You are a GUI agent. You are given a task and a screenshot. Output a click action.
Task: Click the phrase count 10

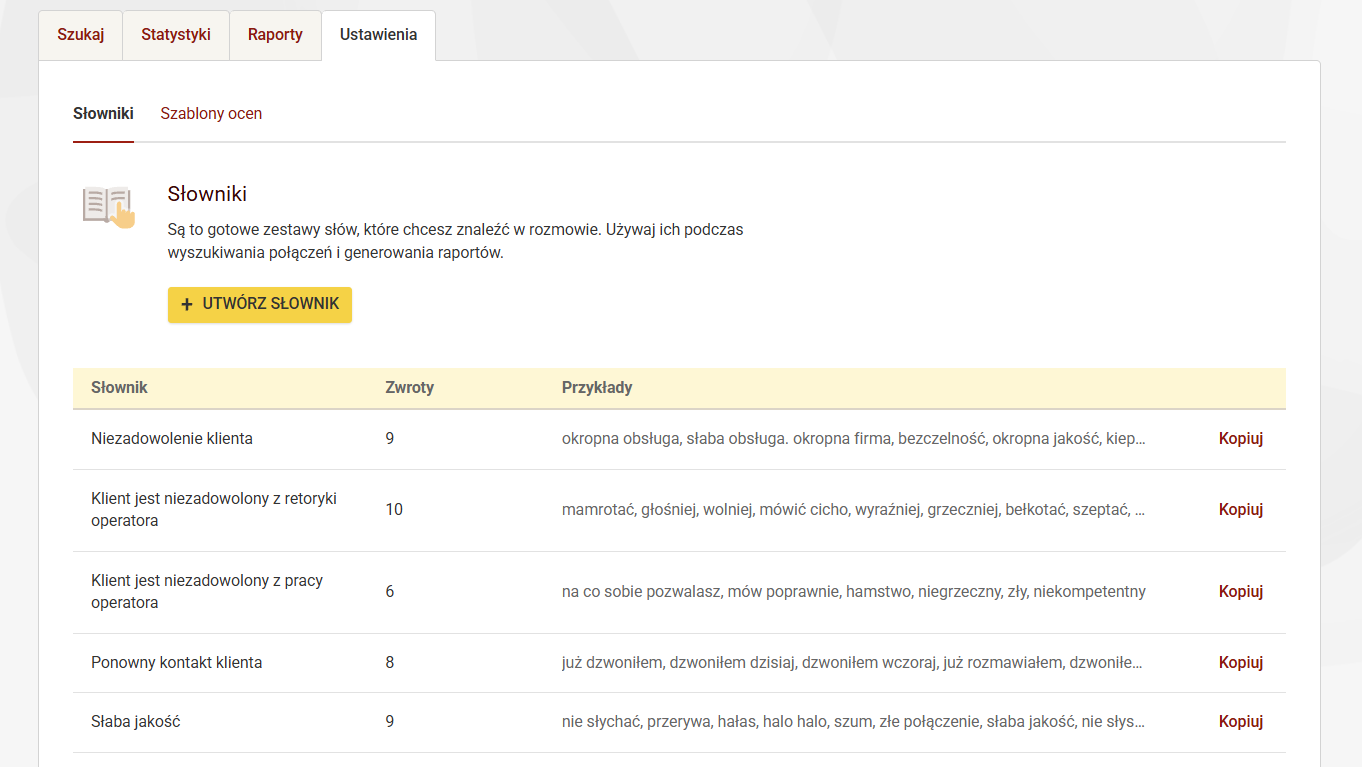(x=394, y=510)
